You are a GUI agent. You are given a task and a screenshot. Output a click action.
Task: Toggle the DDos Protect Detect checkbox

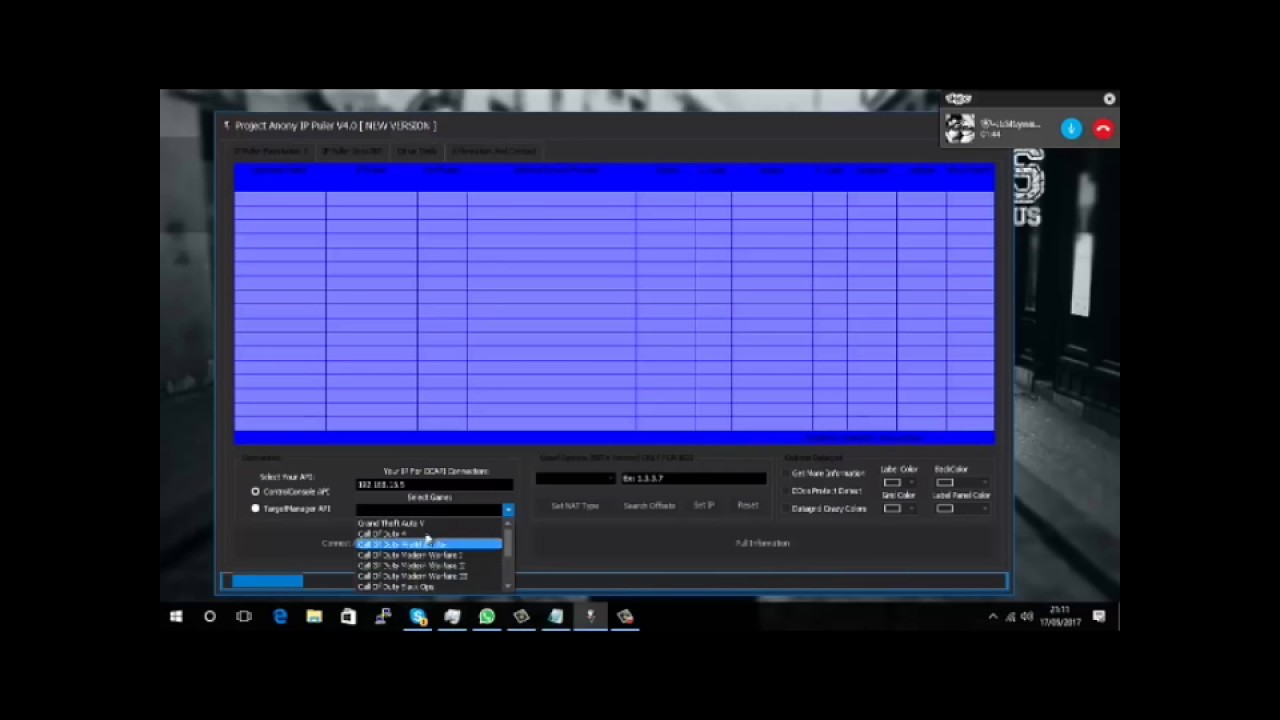coord(785,491)
